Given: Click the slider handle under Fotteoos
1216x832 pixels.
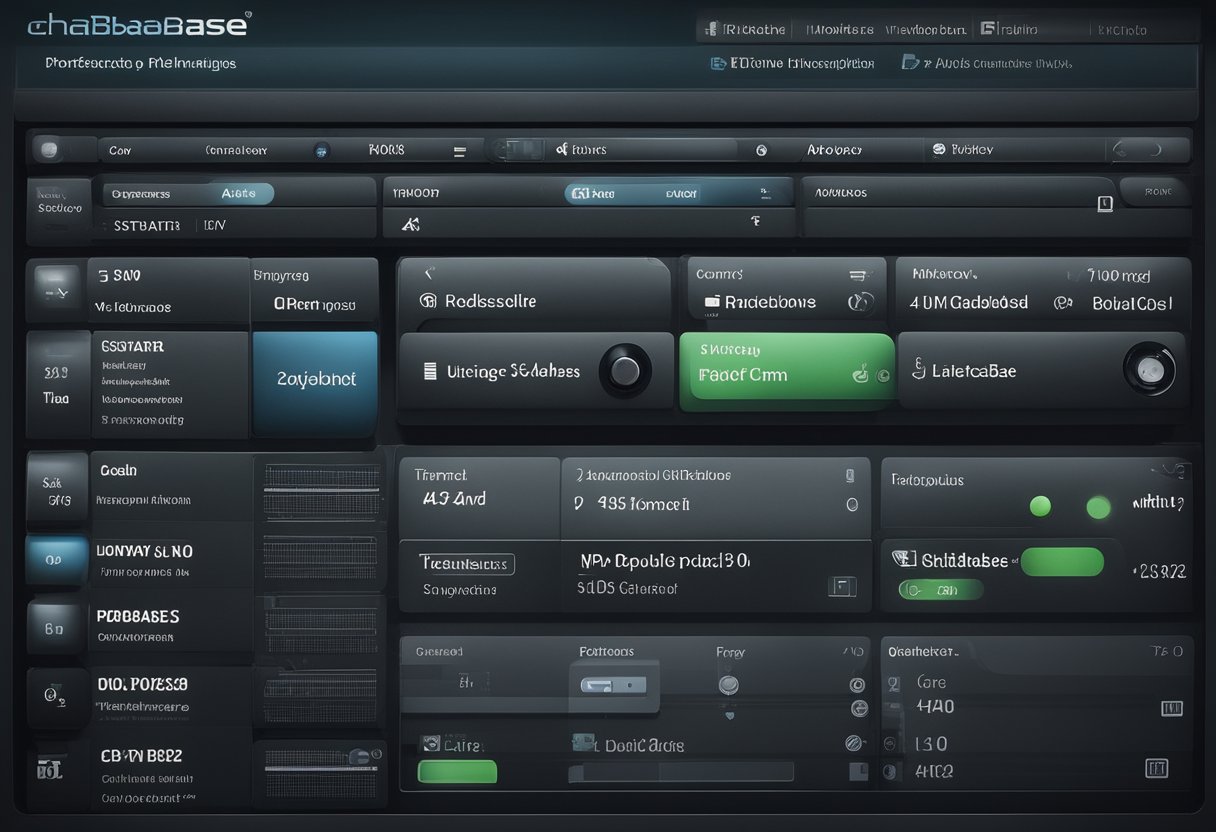Looking at the screenshot, I should (x=612, y=686).
